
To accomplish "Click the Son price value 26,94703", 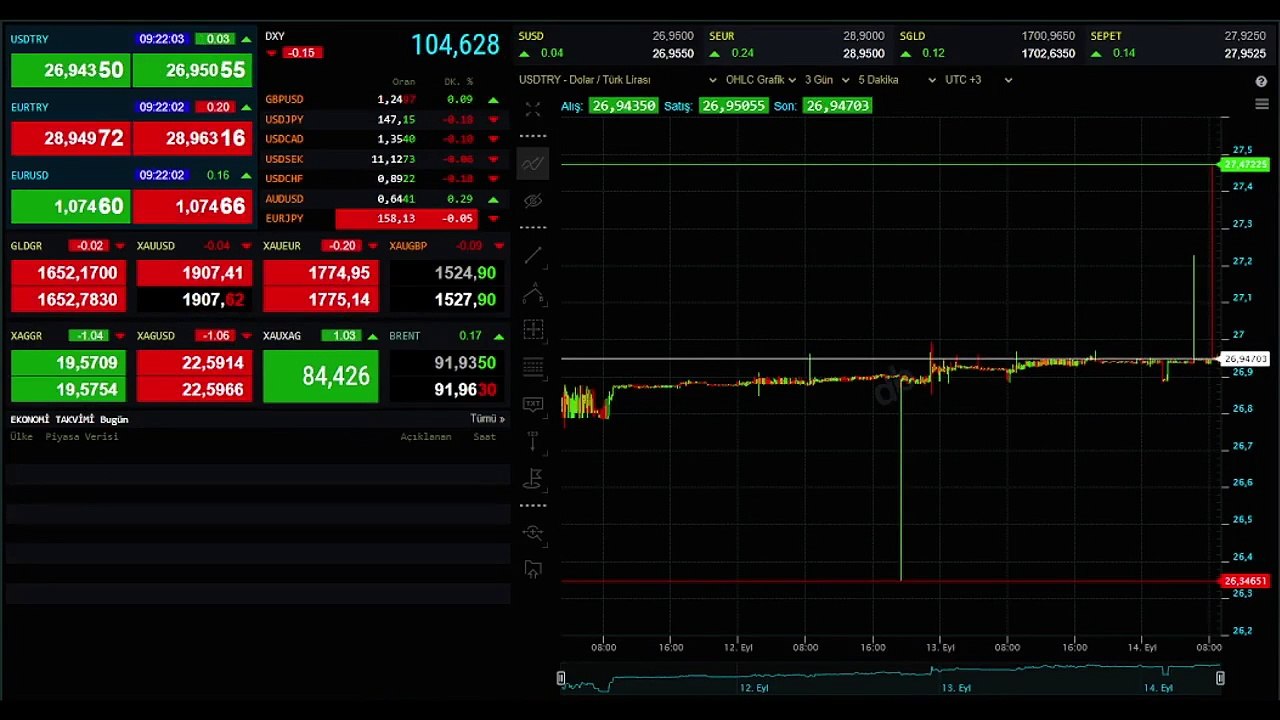I will (837, 105).
